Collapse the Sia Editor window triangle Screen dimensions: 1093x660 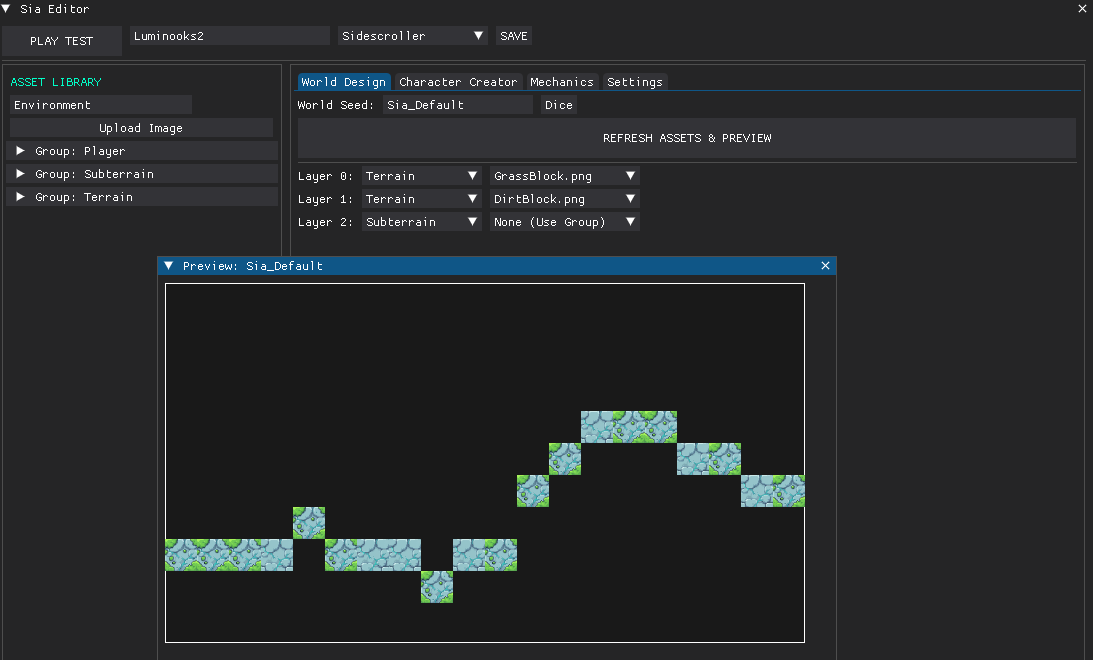pyautogui.click(x=6, y=9)
